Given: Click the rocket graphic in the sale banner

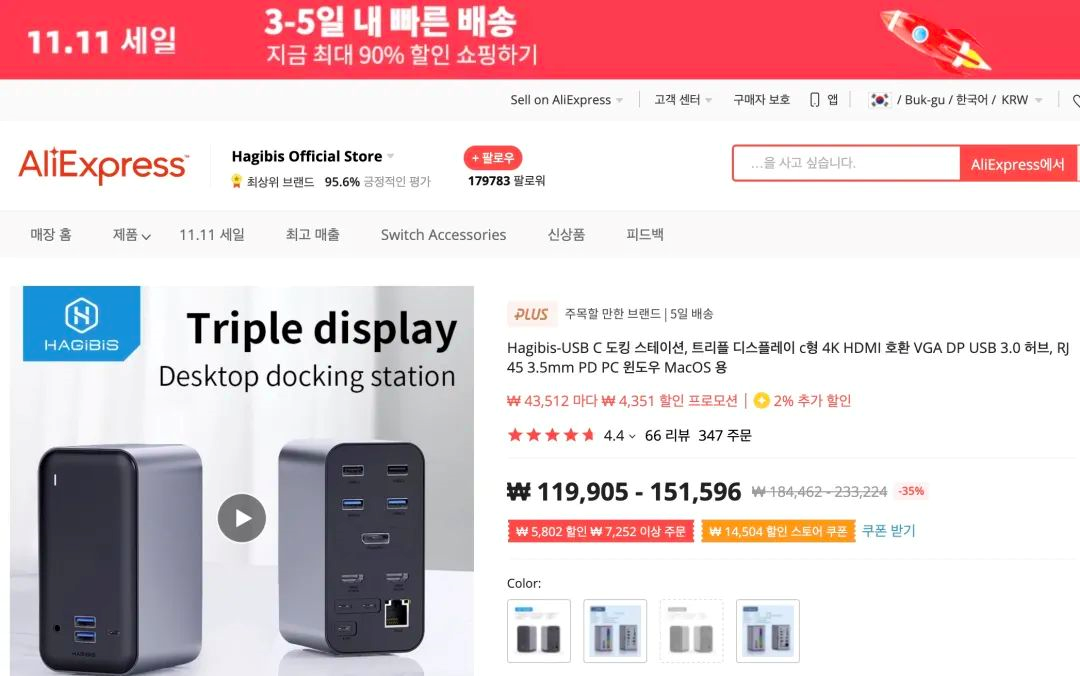Looking at the screenshot, I should [937, 39].
